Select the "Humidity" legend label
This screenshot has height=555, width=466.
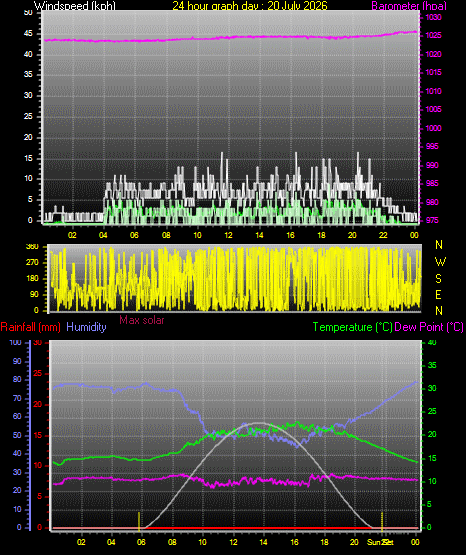[86, 327]
